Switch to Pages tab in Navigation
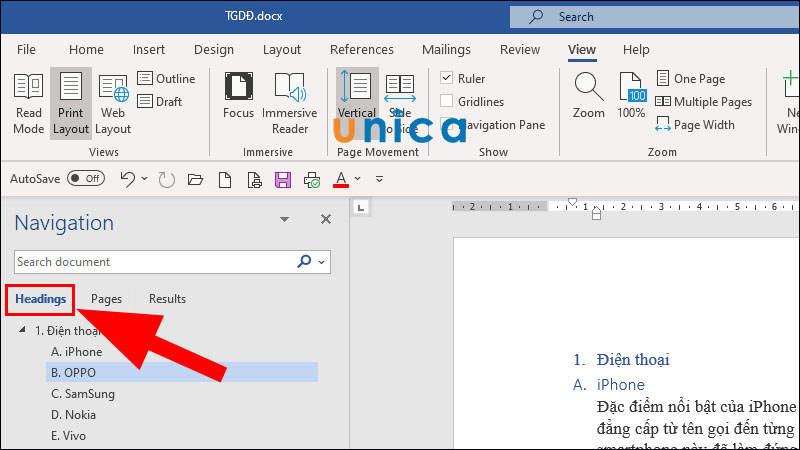The image size is (800, 450). pyautogui.click(x=107, y=299)
